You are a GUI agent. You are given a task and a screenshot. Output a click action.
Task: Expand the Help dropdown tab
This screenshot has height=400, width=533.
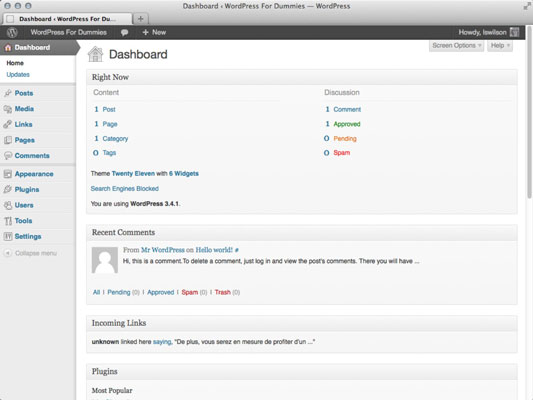(x=500, y=46)
